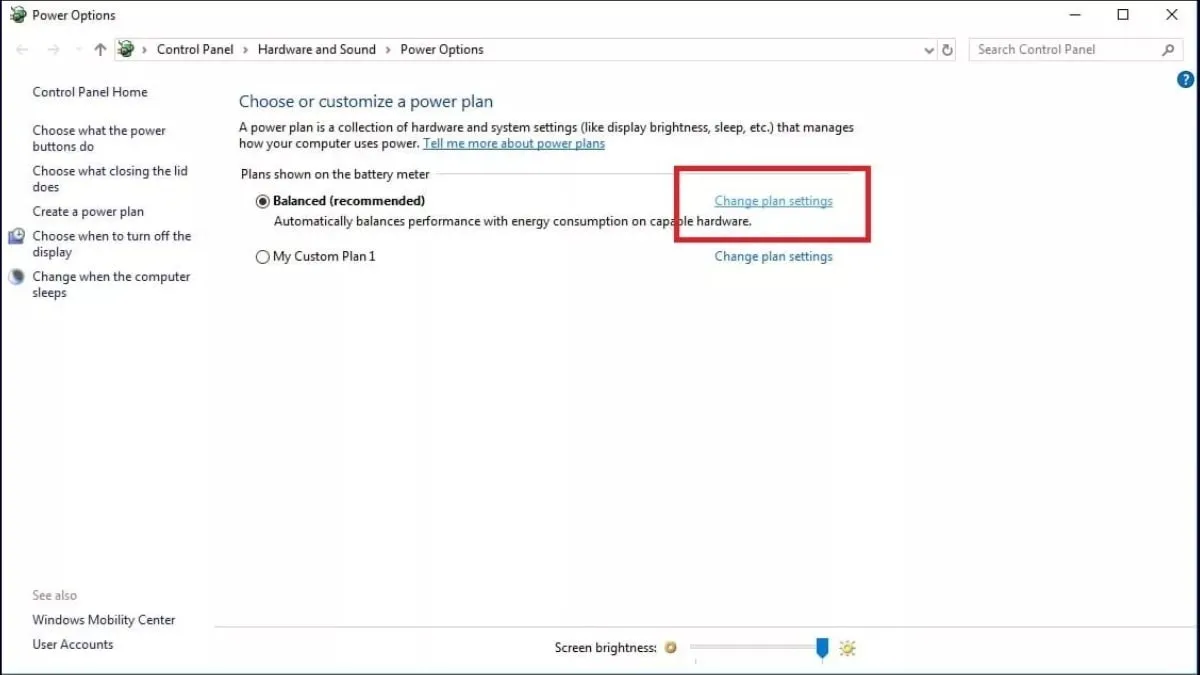Select the My Custom Plan 1 radio button
This screenshot has width=1200, height=675.
pos(263,257)
